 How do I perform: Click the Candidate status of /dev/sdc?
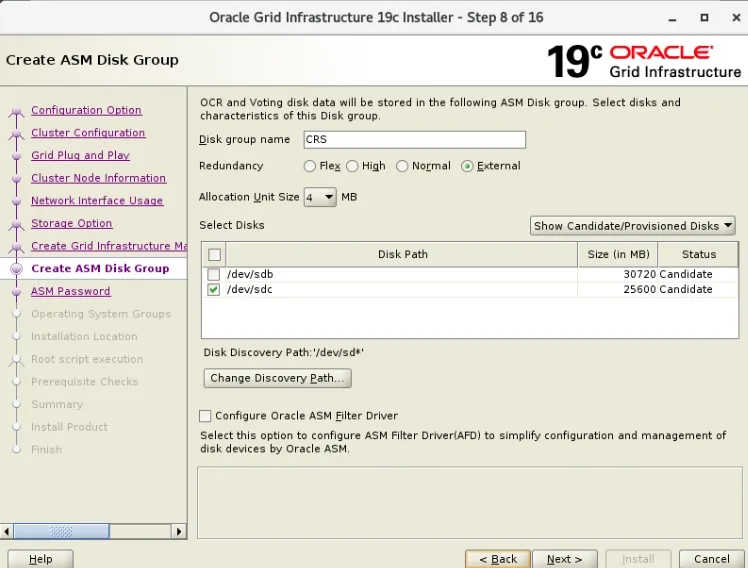686,289
